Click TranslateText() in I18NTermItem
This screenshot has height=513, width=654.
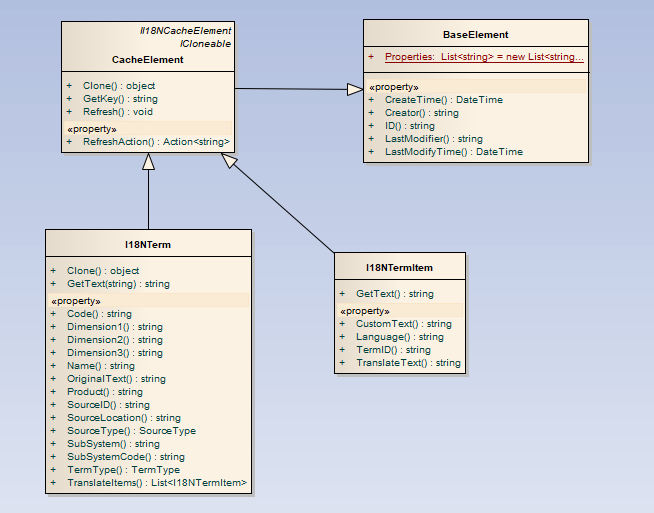[408, 363]
